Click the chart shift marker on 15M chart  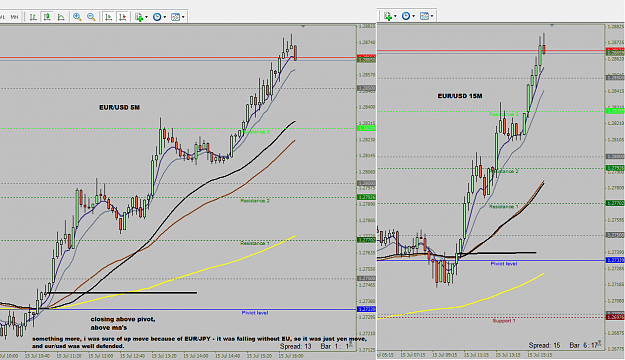point(552,25)
